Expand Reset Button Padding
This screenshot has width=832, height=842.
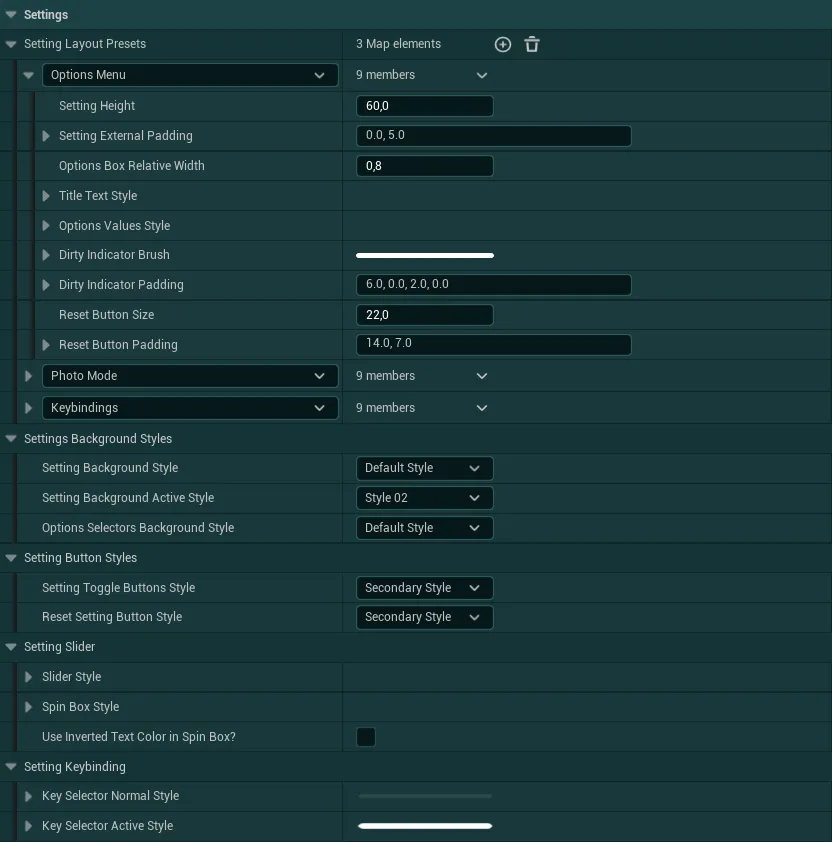click(46, 345)
